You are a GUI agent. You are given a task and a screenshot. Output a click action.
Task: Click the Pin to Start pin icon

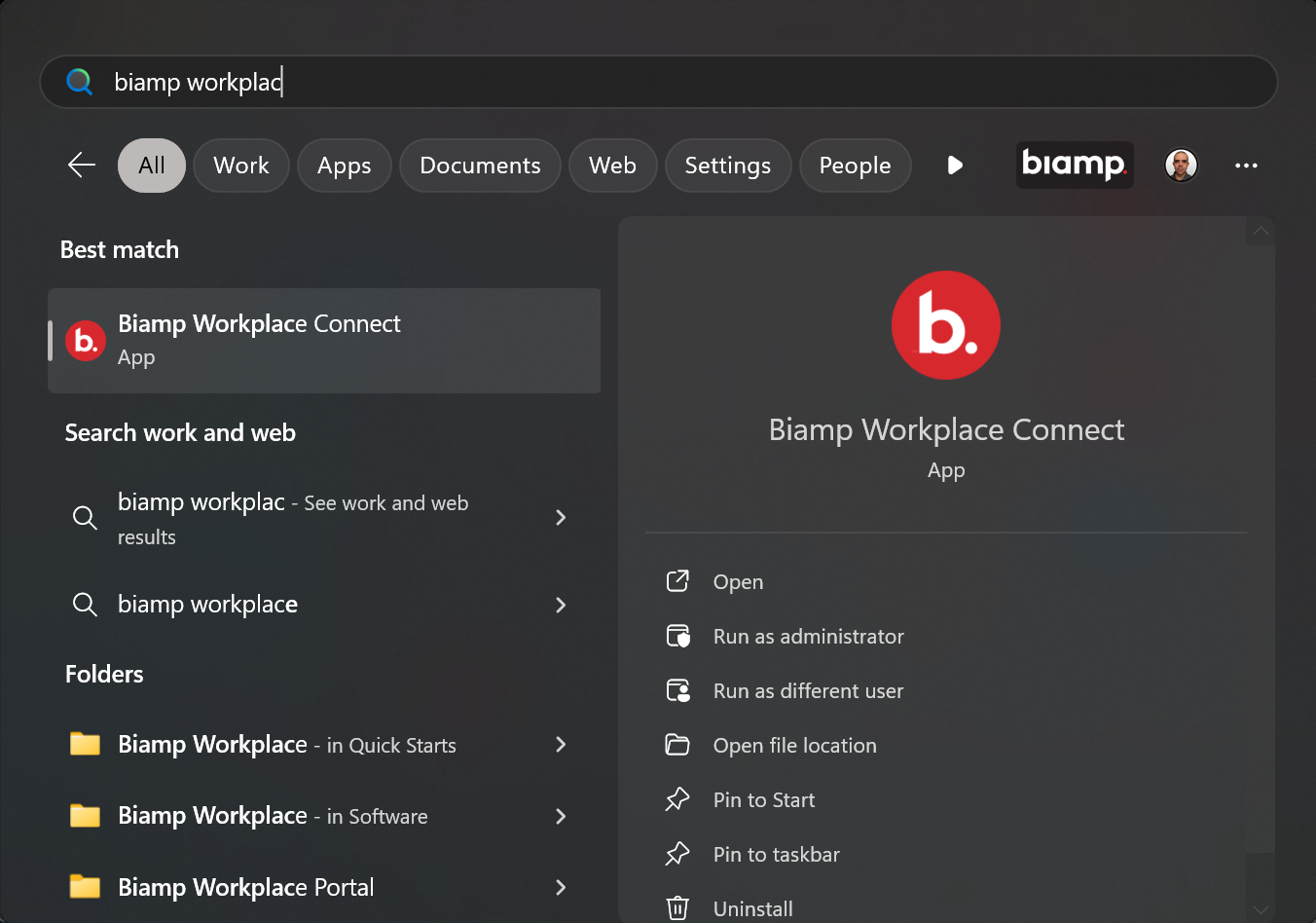(677, 798)
